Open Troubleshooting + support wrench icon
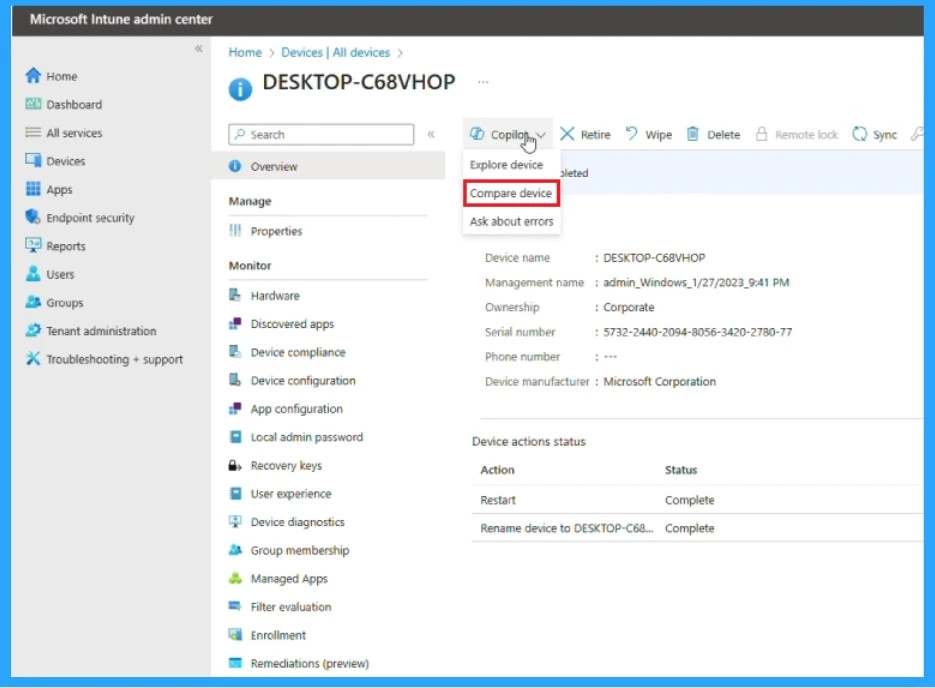 [x=33, y=359]
